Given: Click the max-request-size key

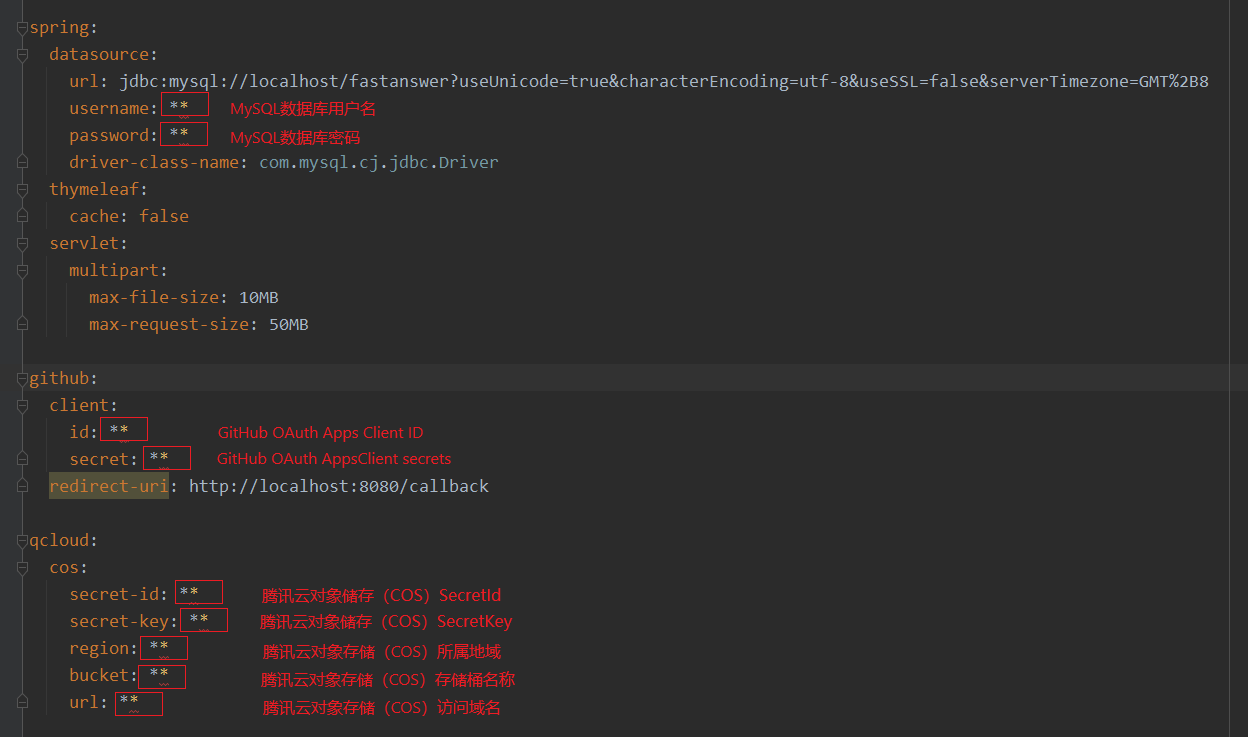Looking at the screenshot, I should pos(169,324).
